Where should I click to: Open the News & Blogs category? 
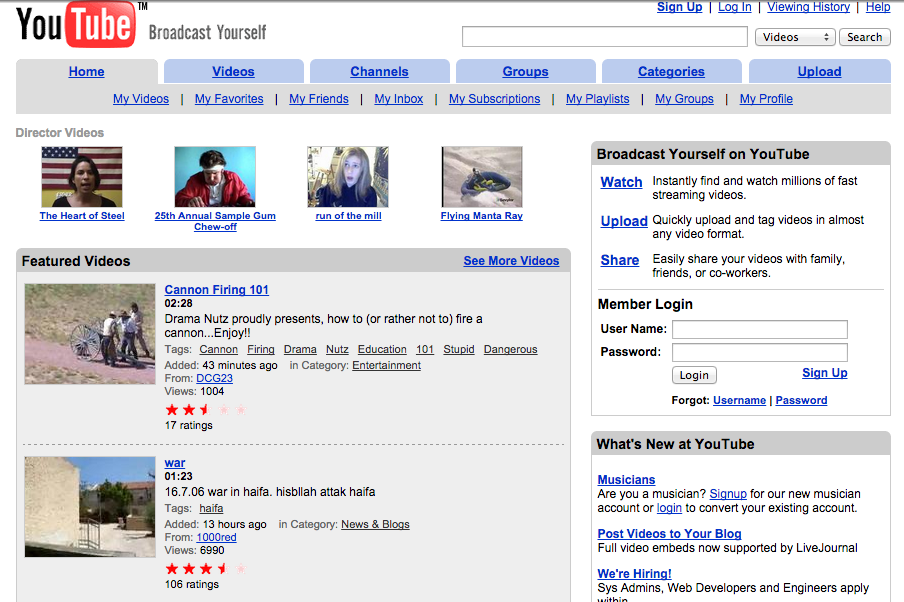[375, 525]
